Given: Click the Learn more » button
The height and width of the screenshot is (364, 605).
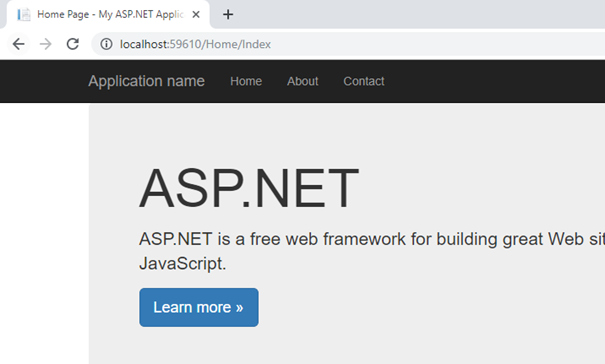Looking at the screenshot, I should [x=199, y=307].
